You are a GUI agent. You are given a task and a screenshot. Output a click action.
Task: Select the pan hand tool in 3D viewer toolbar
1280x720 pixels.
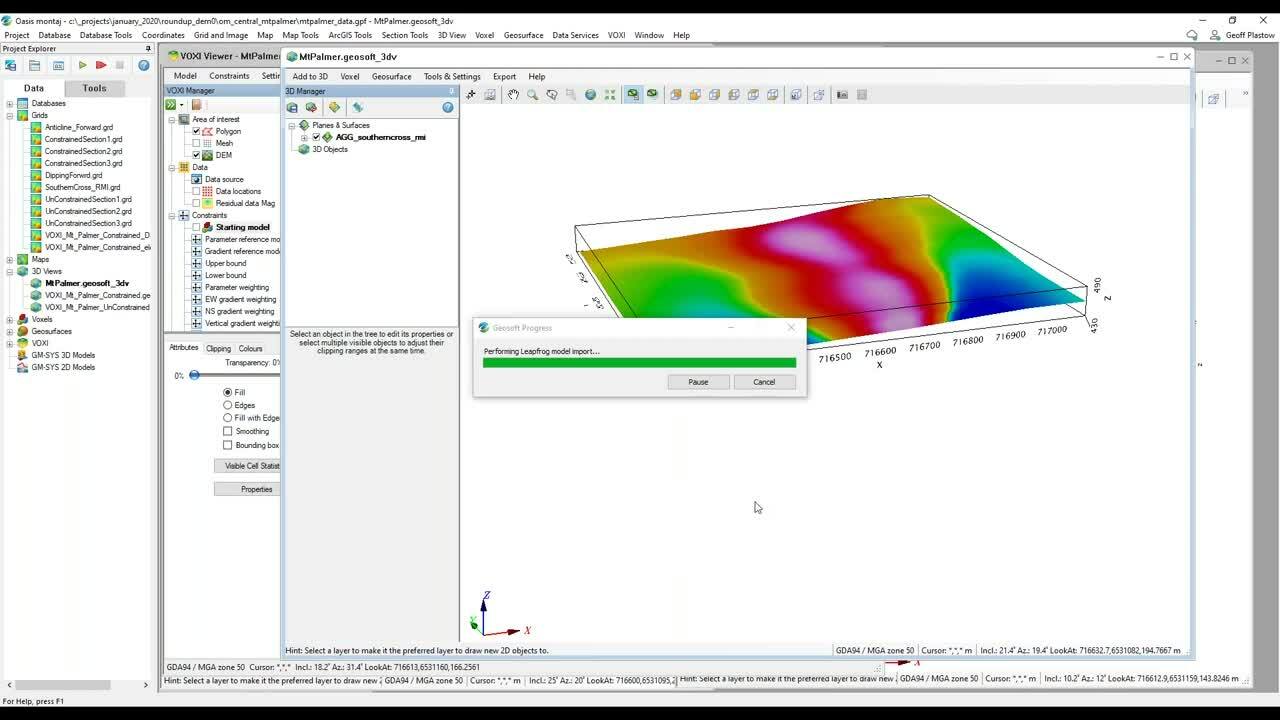513,94
